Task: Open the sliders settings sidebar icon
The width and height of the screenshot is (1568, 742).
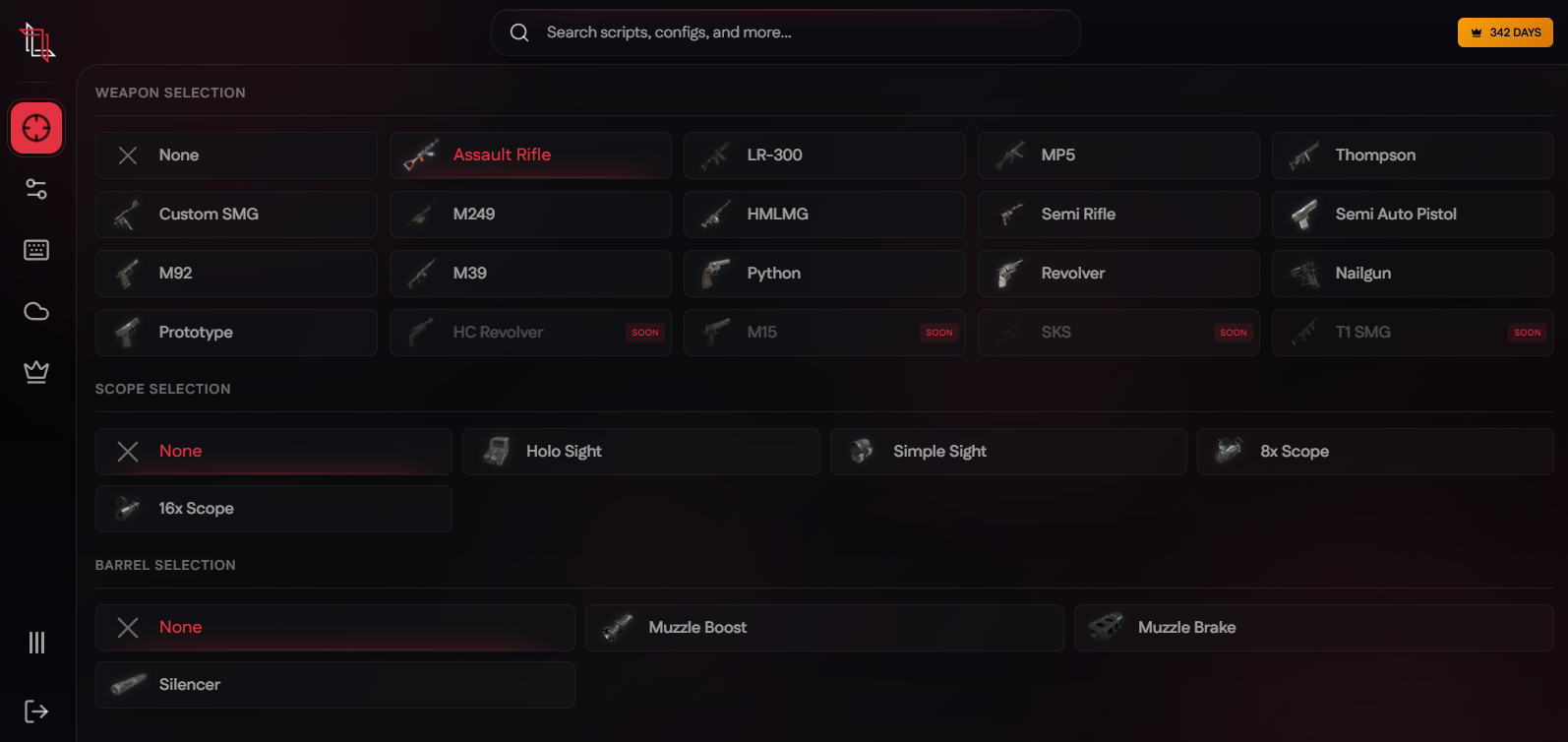Action: [x=36, y=189]
